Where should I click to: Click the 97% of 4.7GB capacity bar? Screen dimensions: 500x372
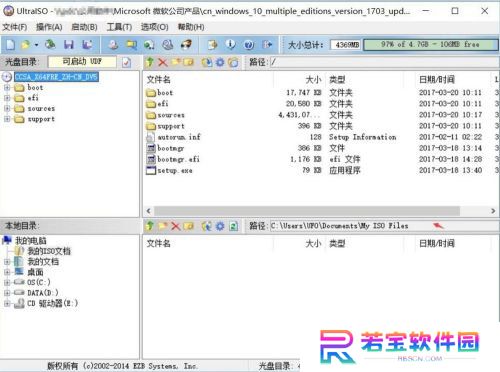tap(430, 45)
